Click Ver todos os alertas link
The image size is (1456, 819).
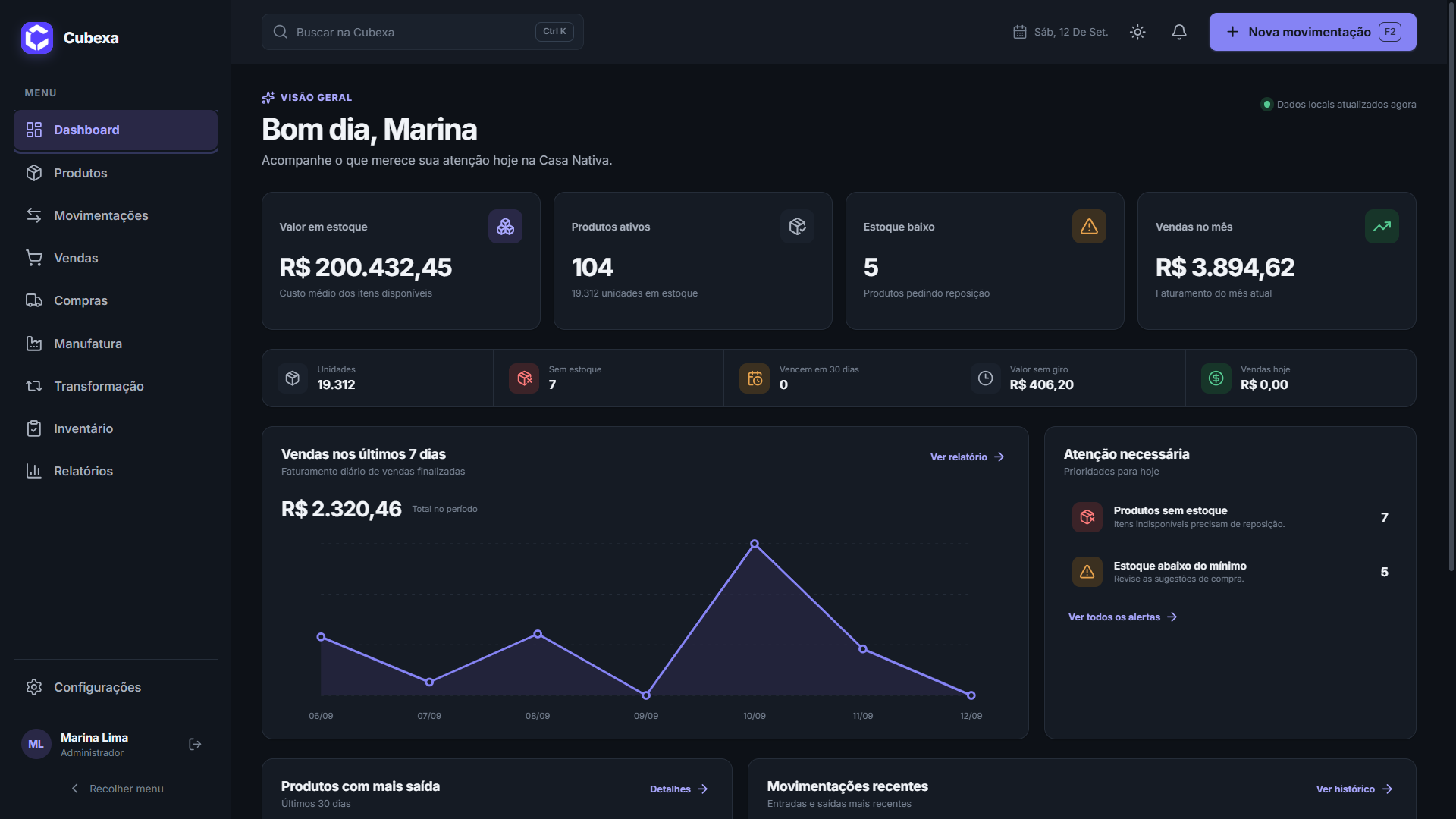pos(1122,617)
